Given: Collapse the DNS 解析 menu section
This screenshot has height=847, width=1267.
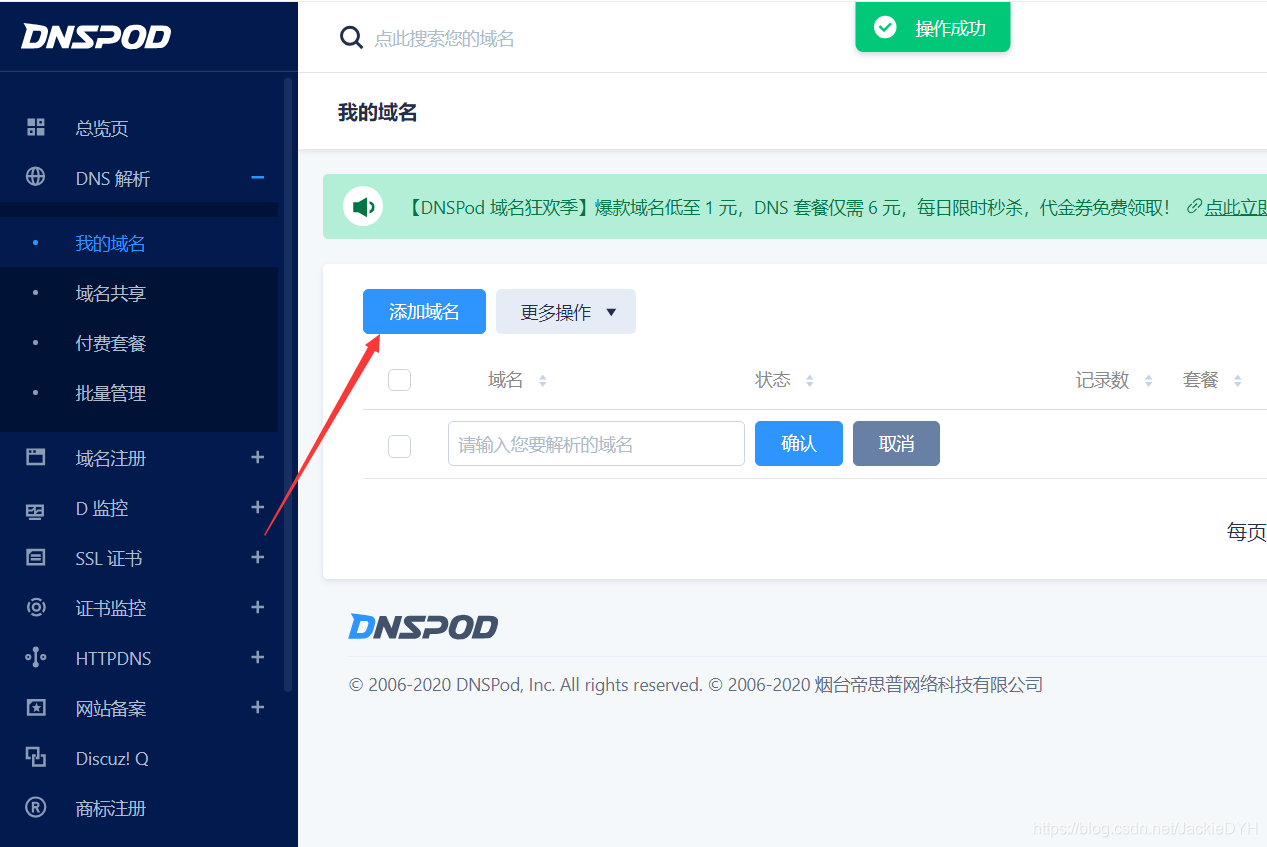Looking at the screenshot, I should [258, 177].
